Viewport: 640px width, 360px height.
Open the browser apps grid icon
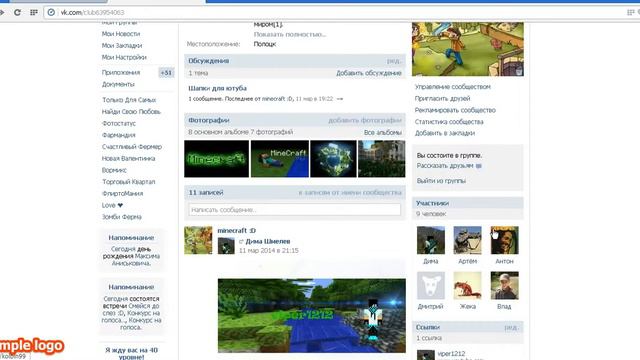pos(34,13)
